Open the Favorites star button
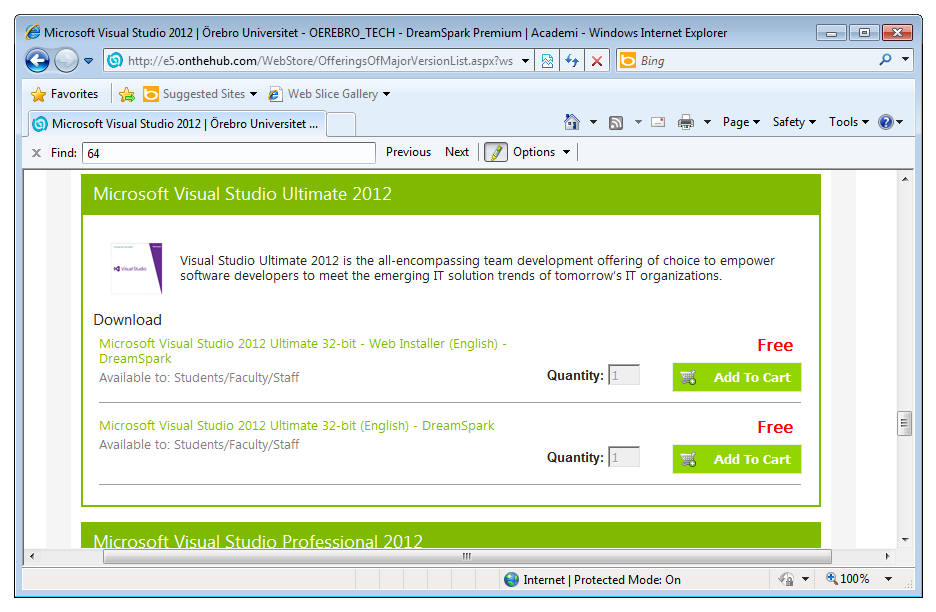This screenshot has width=936, height=612. click(64, 94)
